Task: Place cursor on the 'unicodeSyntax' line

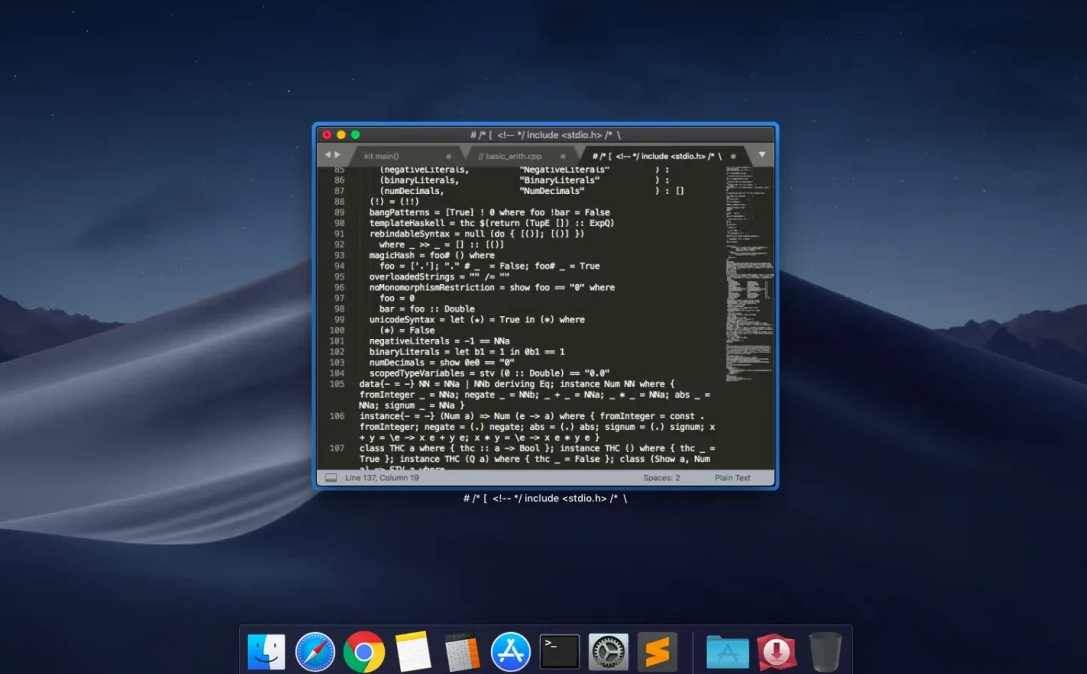Action: 476,320
